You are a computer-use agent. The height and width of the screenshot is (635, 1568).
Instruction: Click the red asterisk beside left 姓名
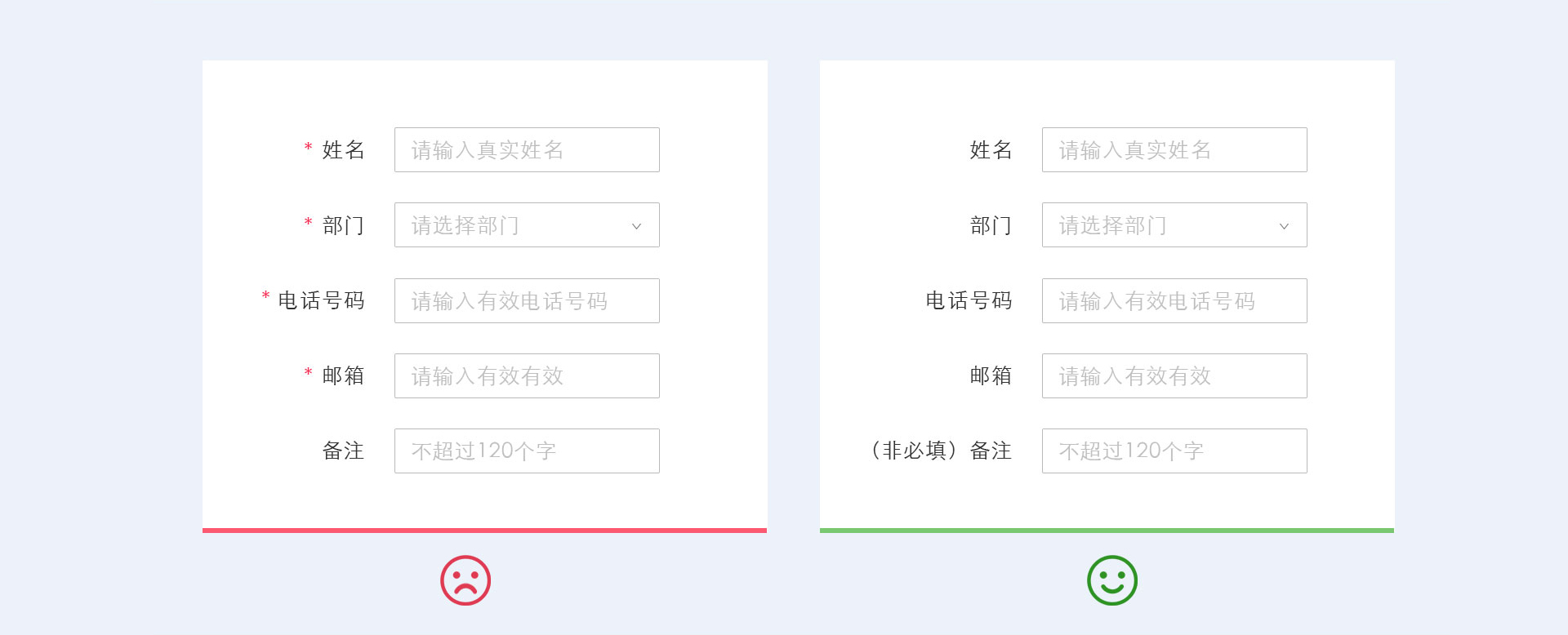click(308, 148)
